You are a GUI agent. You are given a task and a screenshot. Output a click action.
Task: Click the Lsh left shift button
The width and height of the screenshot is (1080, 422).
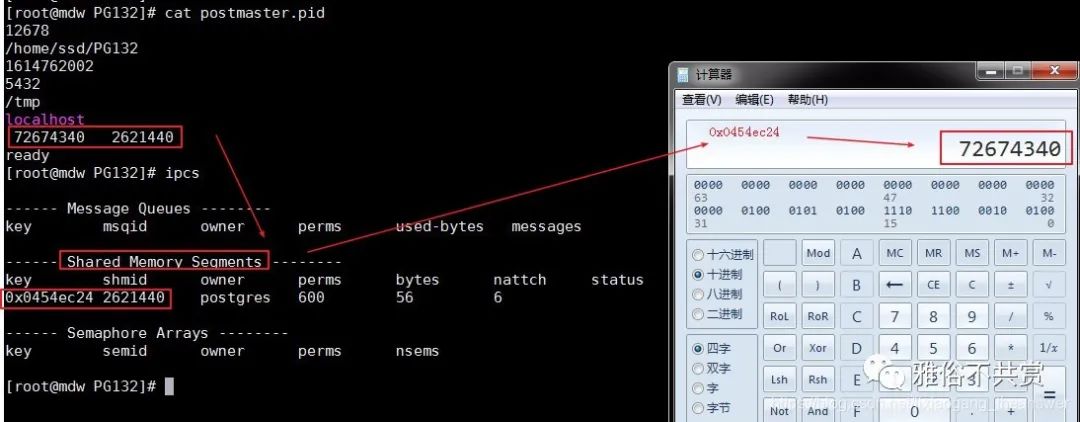point(779,380)
